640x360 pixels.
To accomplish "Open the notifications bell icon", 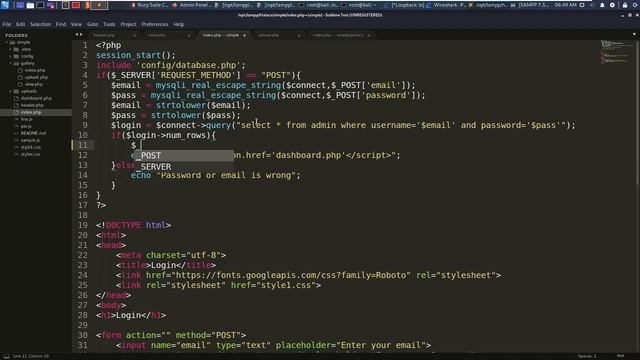I will coord(602,5).
